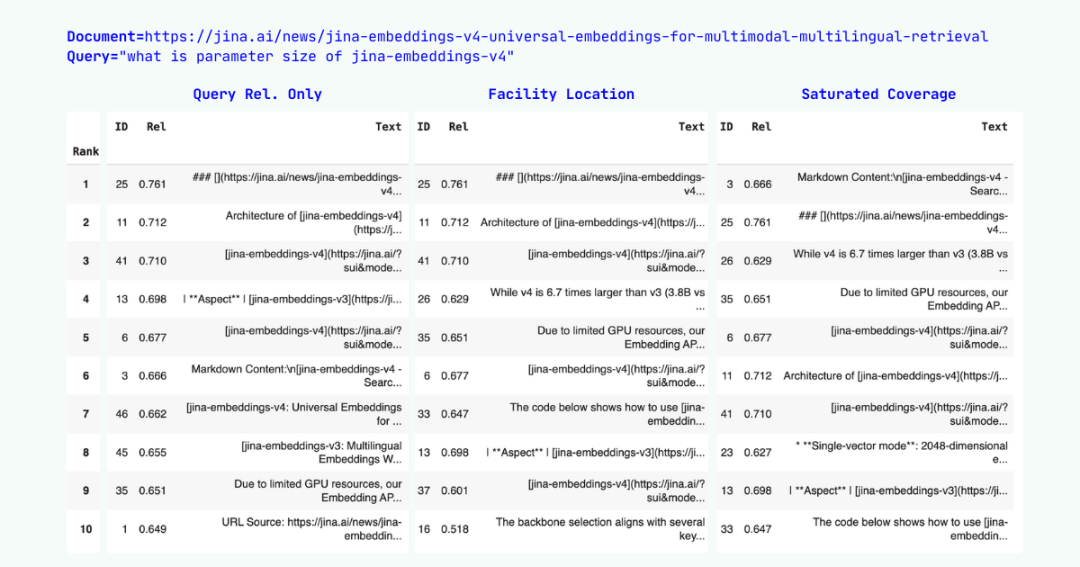This screenshot has width=1080, height=567.
Task: Click the "Facility Location" table title
Action: click(561, 94)
